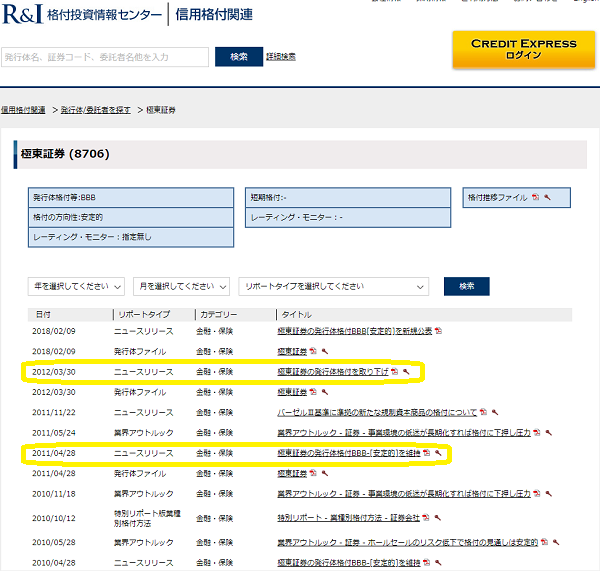The image size is (600, 571).
Task: Click key icon of 2011/05/24 業界アウトルック row
Action: pos(549,432)
